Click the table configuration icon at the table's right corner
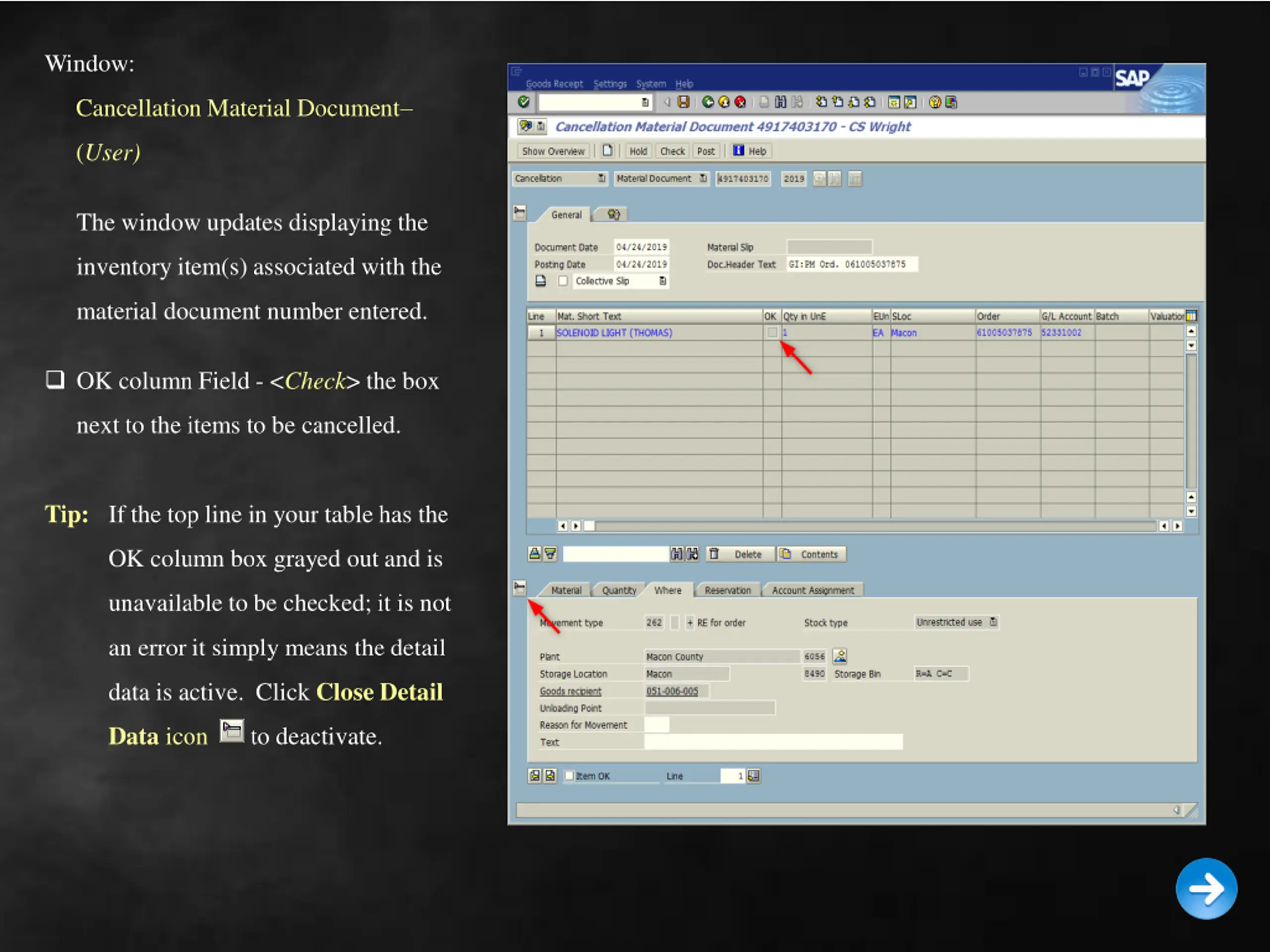Viewport: 1270px width, 952px height. tap(1191, 316)
